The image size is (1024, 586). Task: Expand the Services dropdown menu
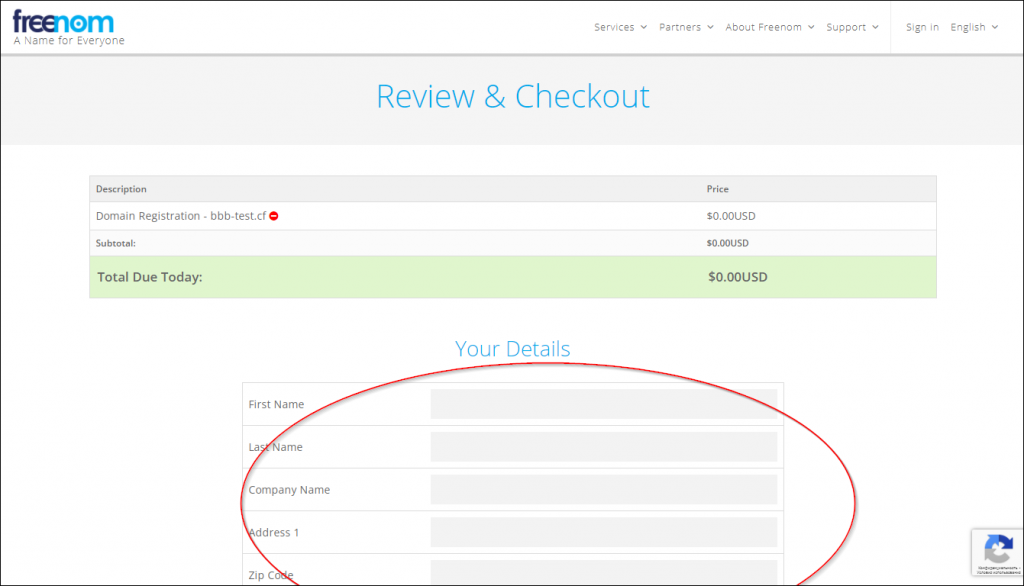point(620,27)
